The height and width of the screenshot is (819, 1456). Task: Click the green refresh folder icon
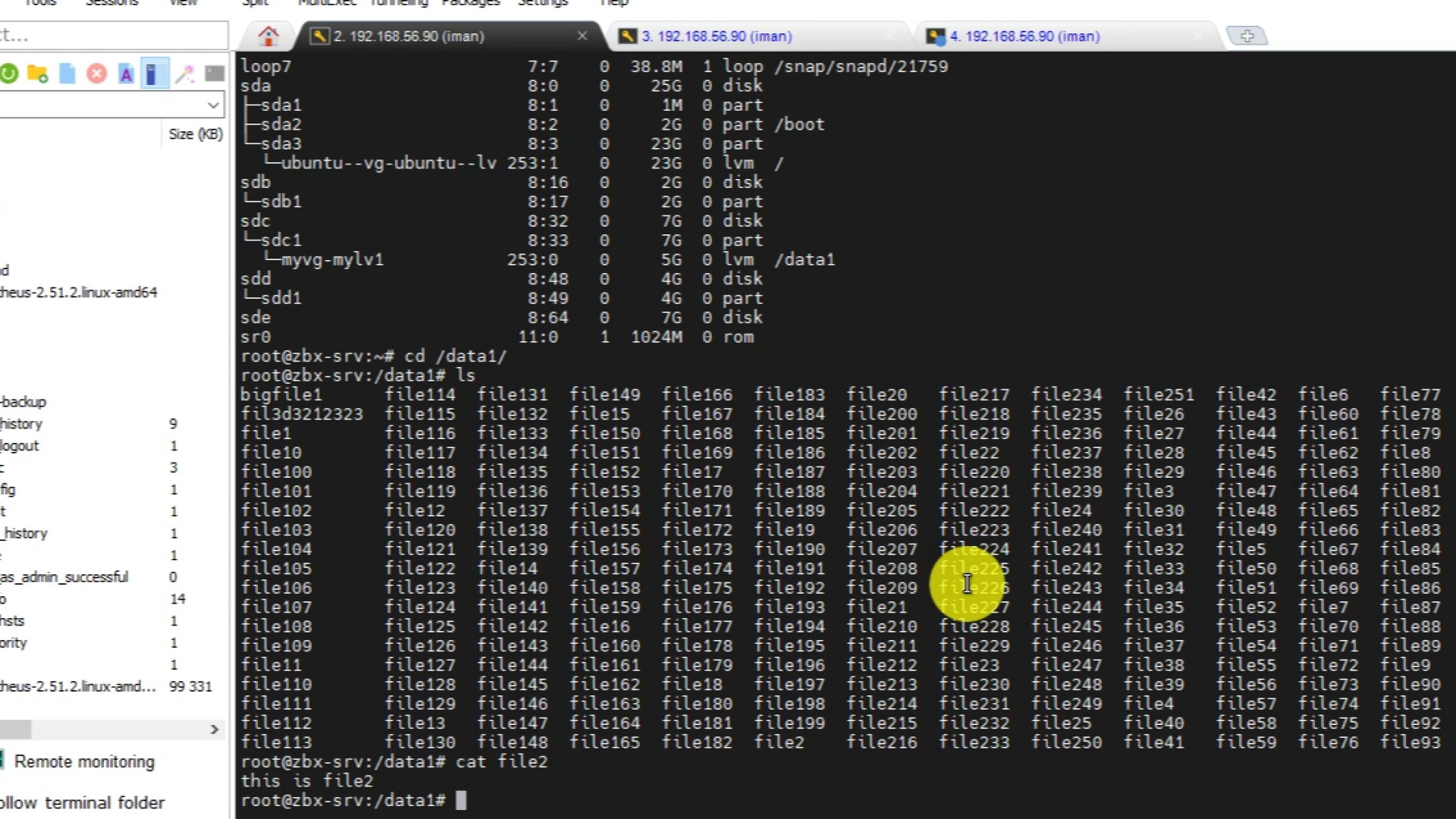[9, 74]
